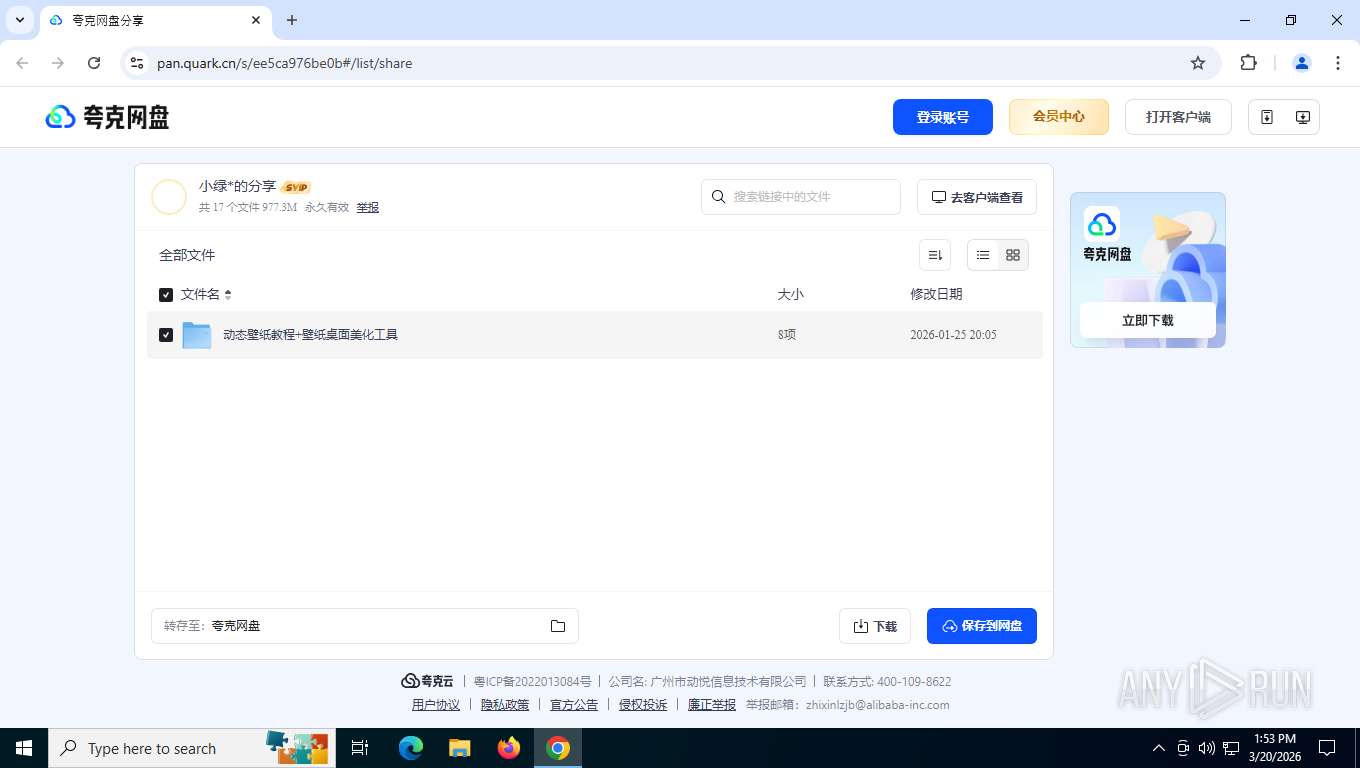Open File Explorer from the taskbar

(x=459, y=748)
